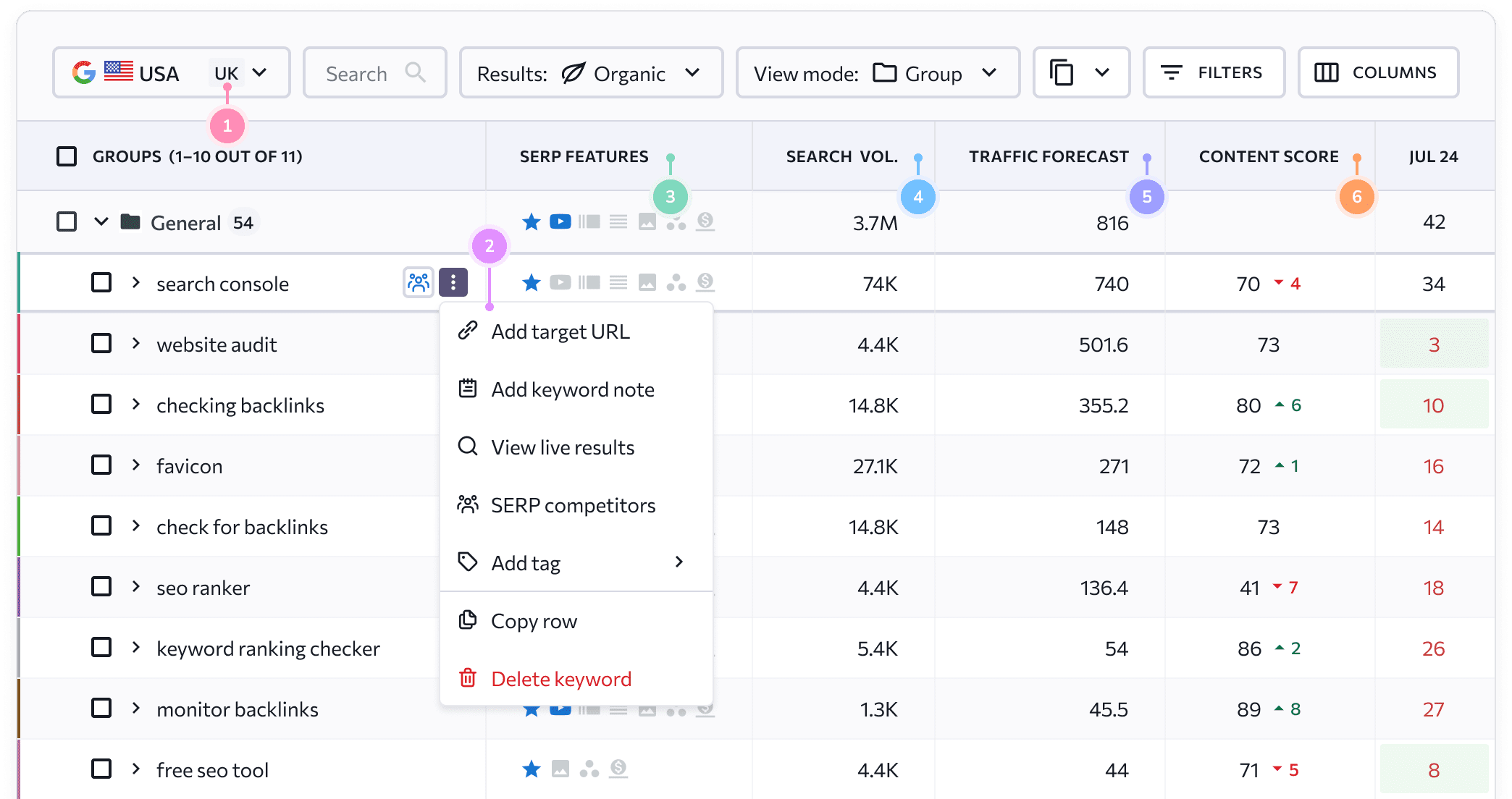Choose Delete keyword
This screenshot has width=1512, height=799.
click(576, 679)
